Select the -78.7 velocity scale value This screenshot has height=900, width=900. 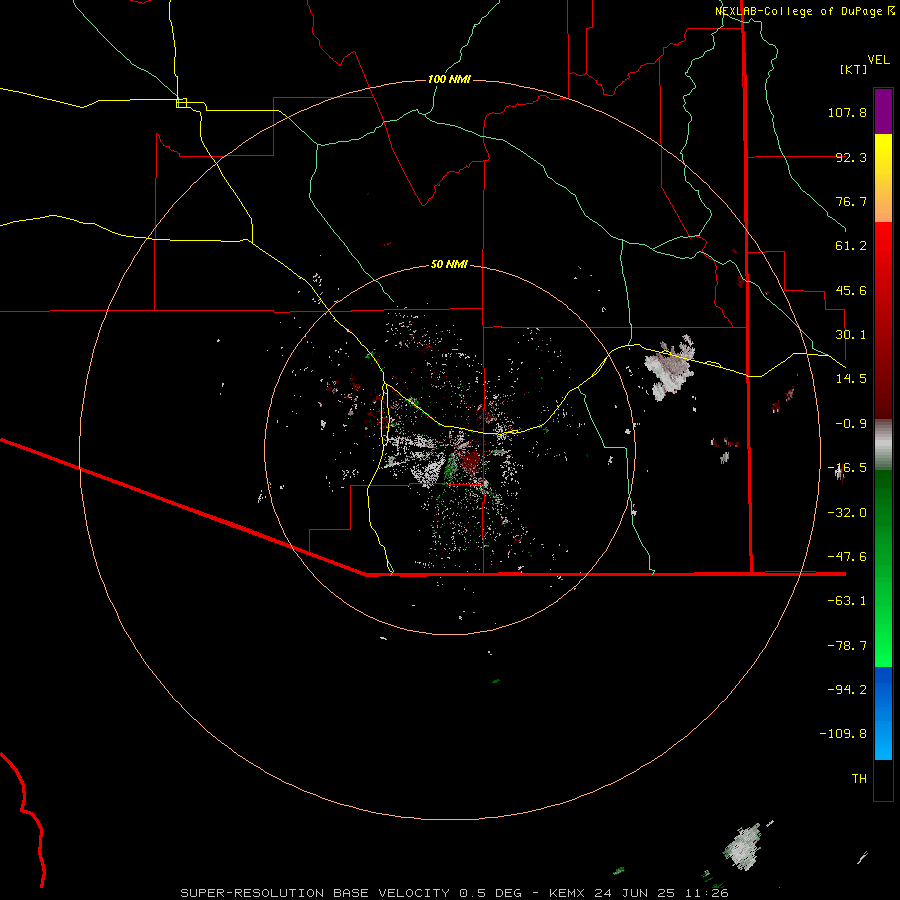tap(847, 646)
